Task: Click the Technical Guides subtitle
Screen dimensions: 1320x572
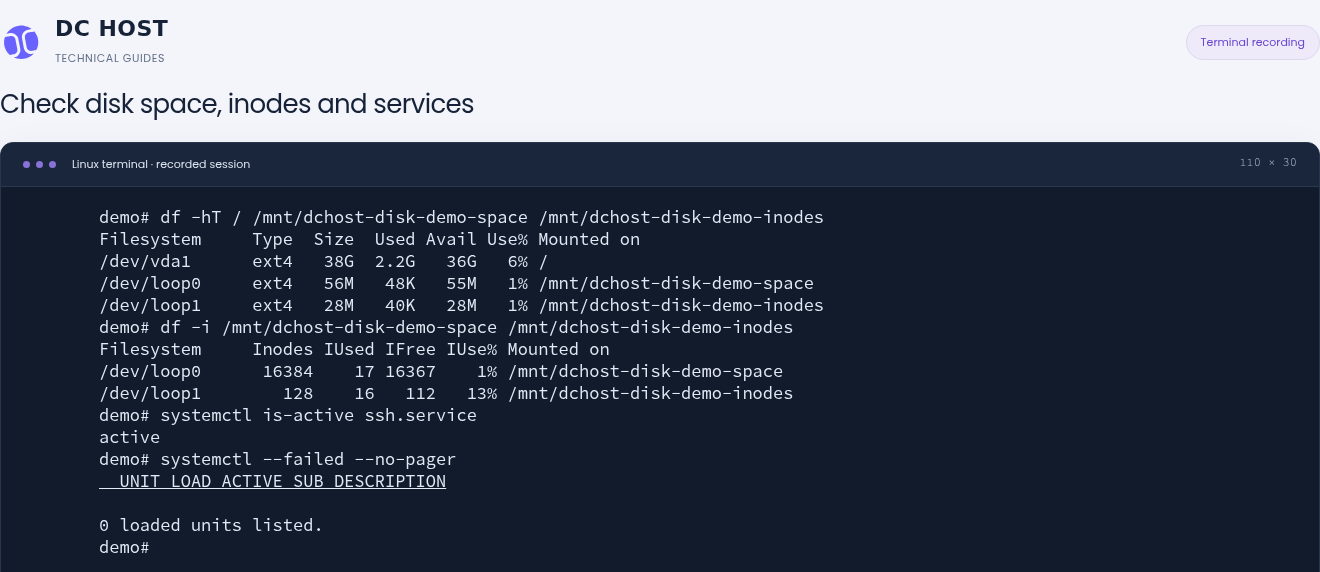Action: (x=110, y=58)
